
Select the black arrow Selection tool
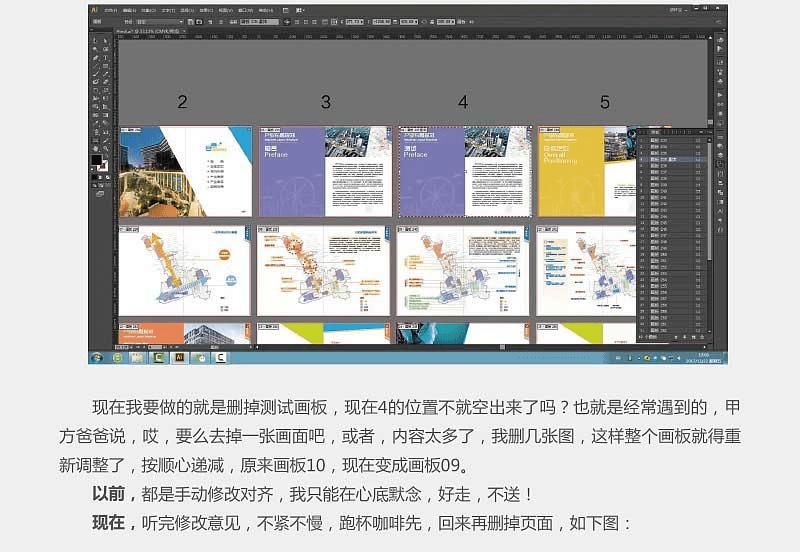(95, 41)
